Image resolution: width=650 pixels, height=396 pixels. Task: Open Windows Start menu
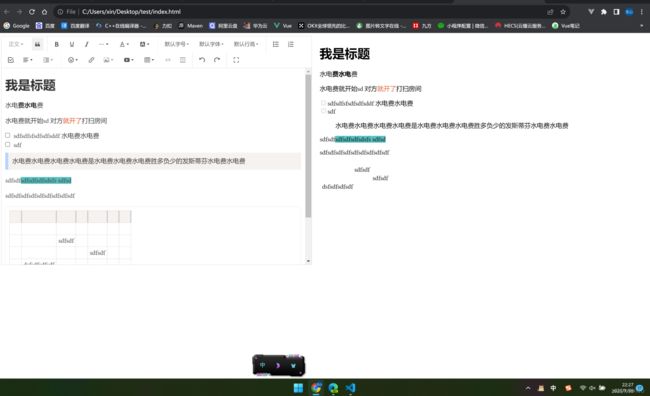pyautogui.click(x=298, y=388)
